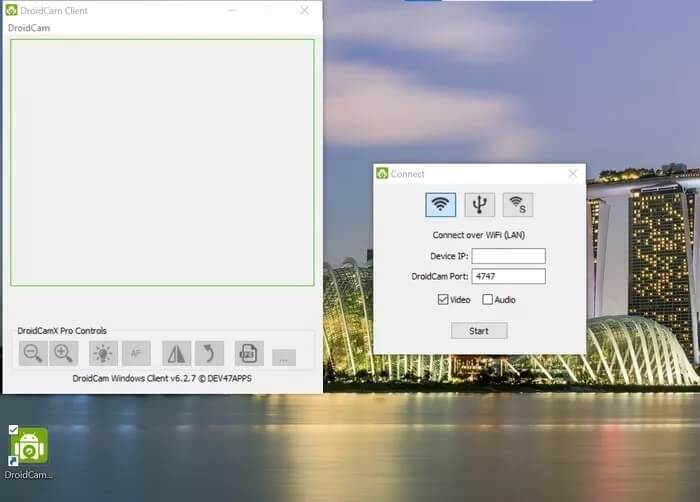The height and width of the screenshot is (502, 700).
Task: Select the WiFi Server mode icon
Action: [x=518, y=205]
